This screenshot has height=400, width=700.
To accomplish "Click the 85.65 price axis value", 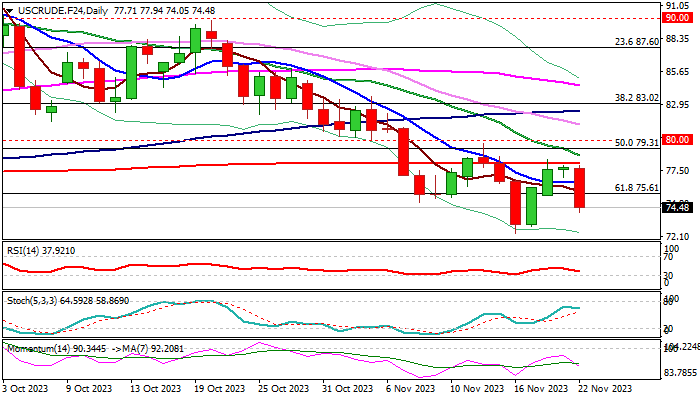I will [677, 71].
